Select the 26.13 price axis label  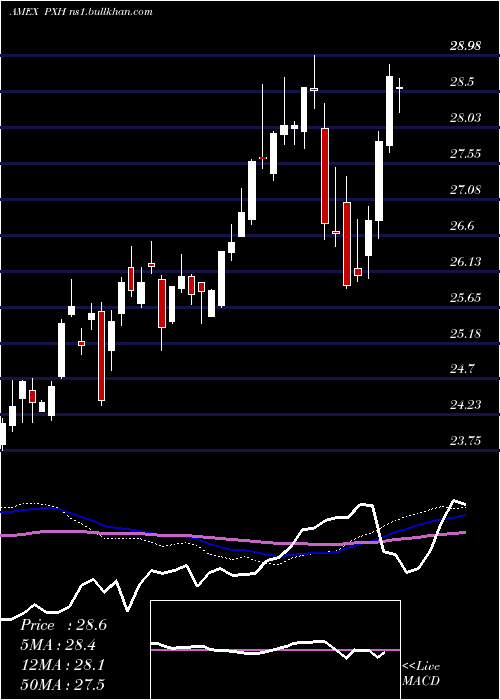point(466,261)
